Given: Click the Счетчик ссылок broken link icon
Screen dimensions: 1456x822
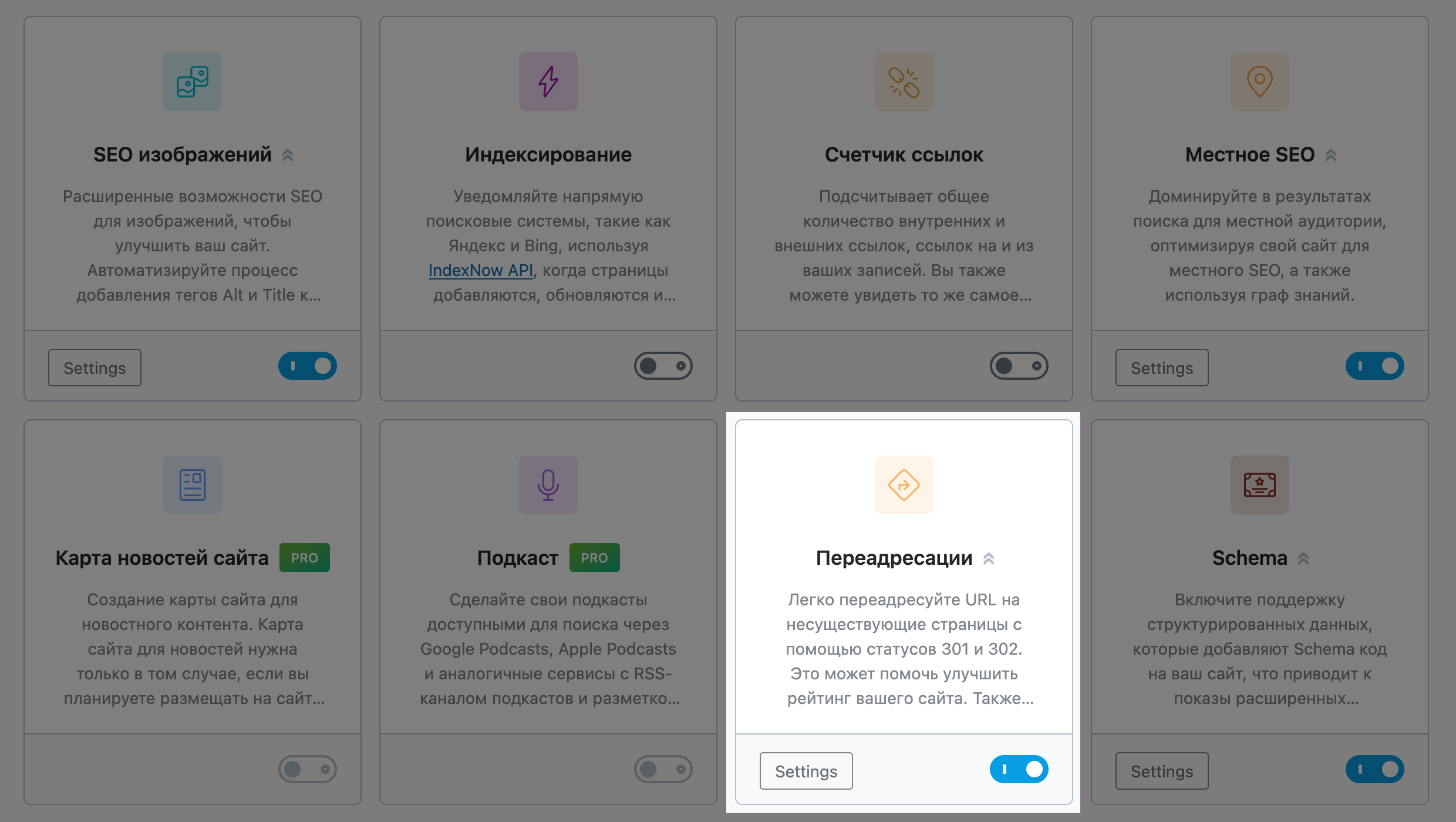Looking at the screenshot, I should point(904,82).
